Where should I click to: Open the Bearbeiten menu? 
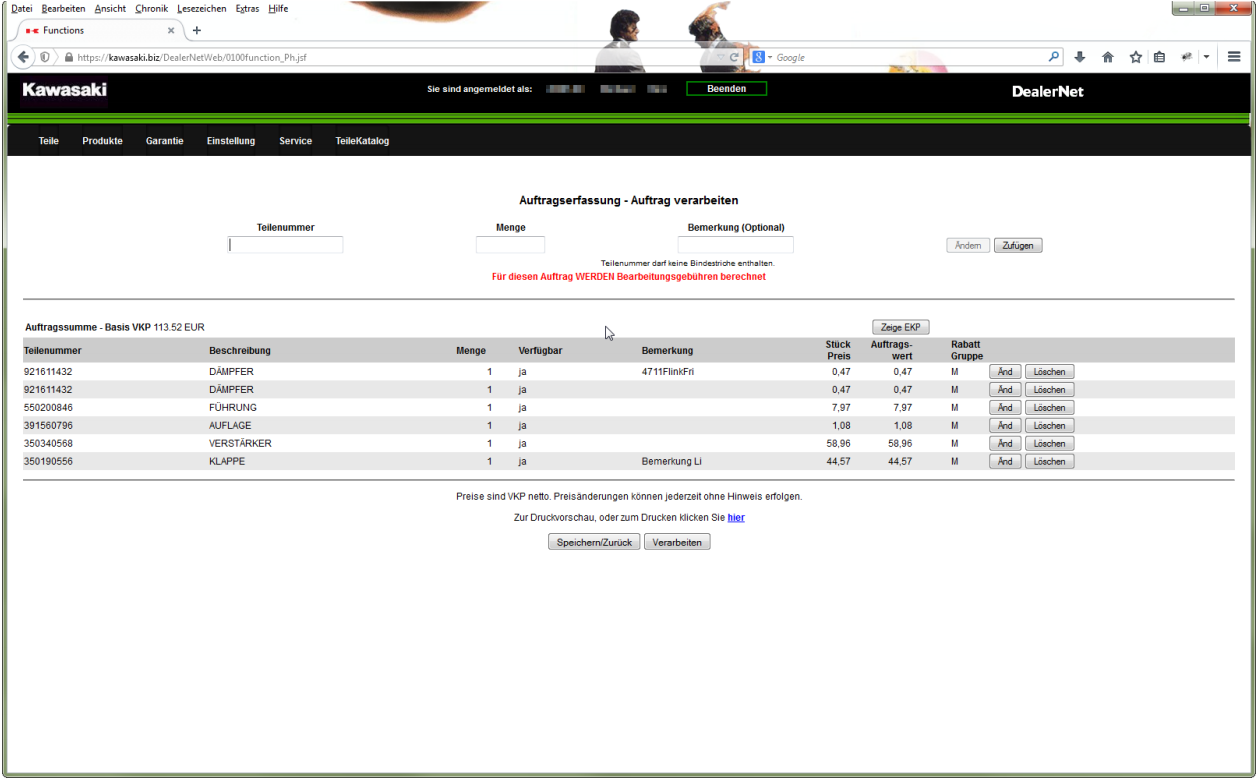(x=63, y=8)
